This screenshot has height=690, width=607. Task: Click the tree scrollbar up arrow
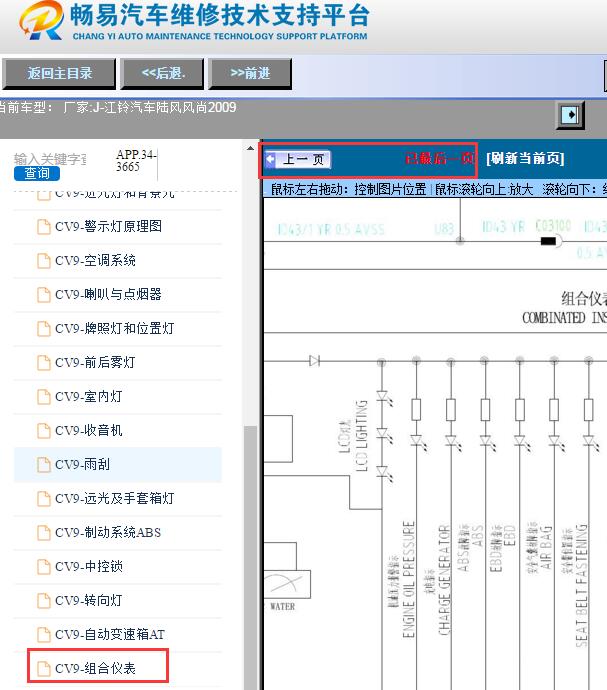coord(250,148)
